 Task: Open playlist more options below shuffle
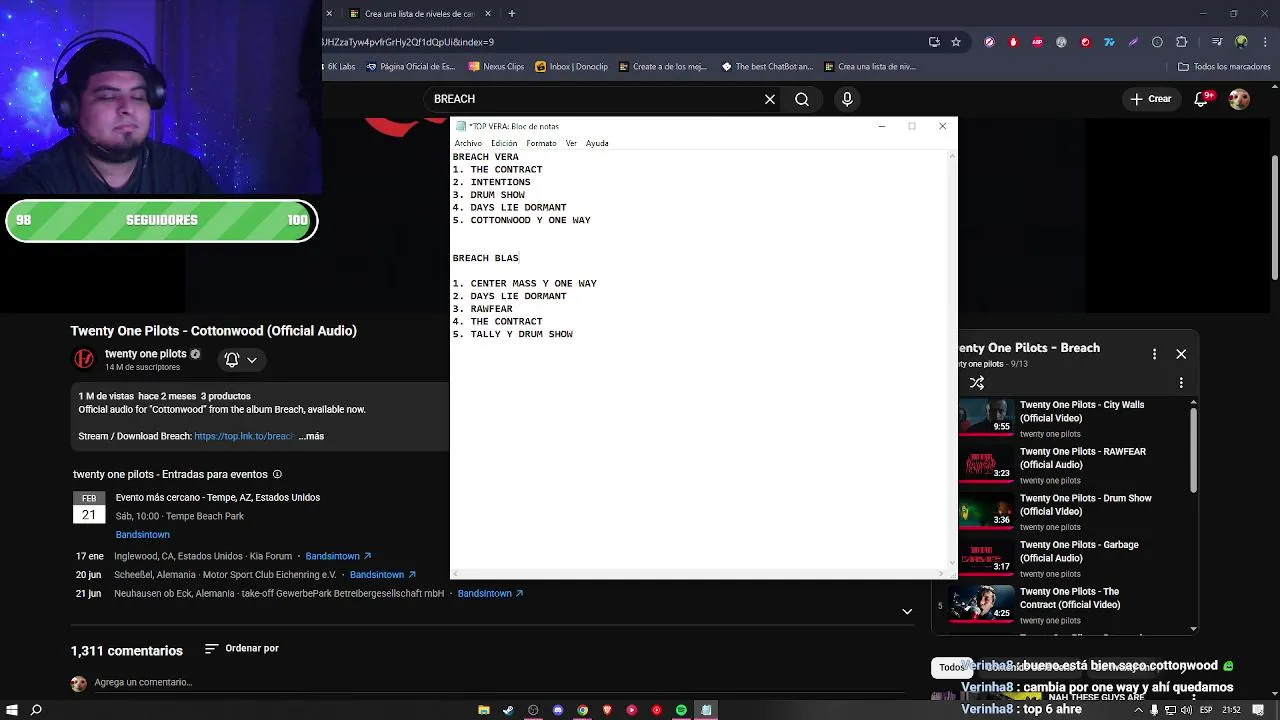(1181, 383)
